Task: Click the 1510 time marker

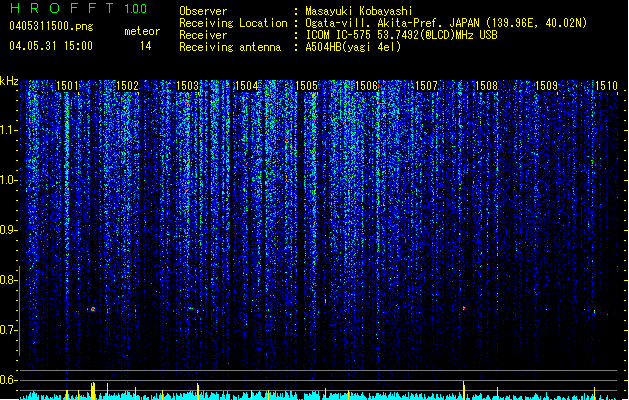Action: [606, 86]
